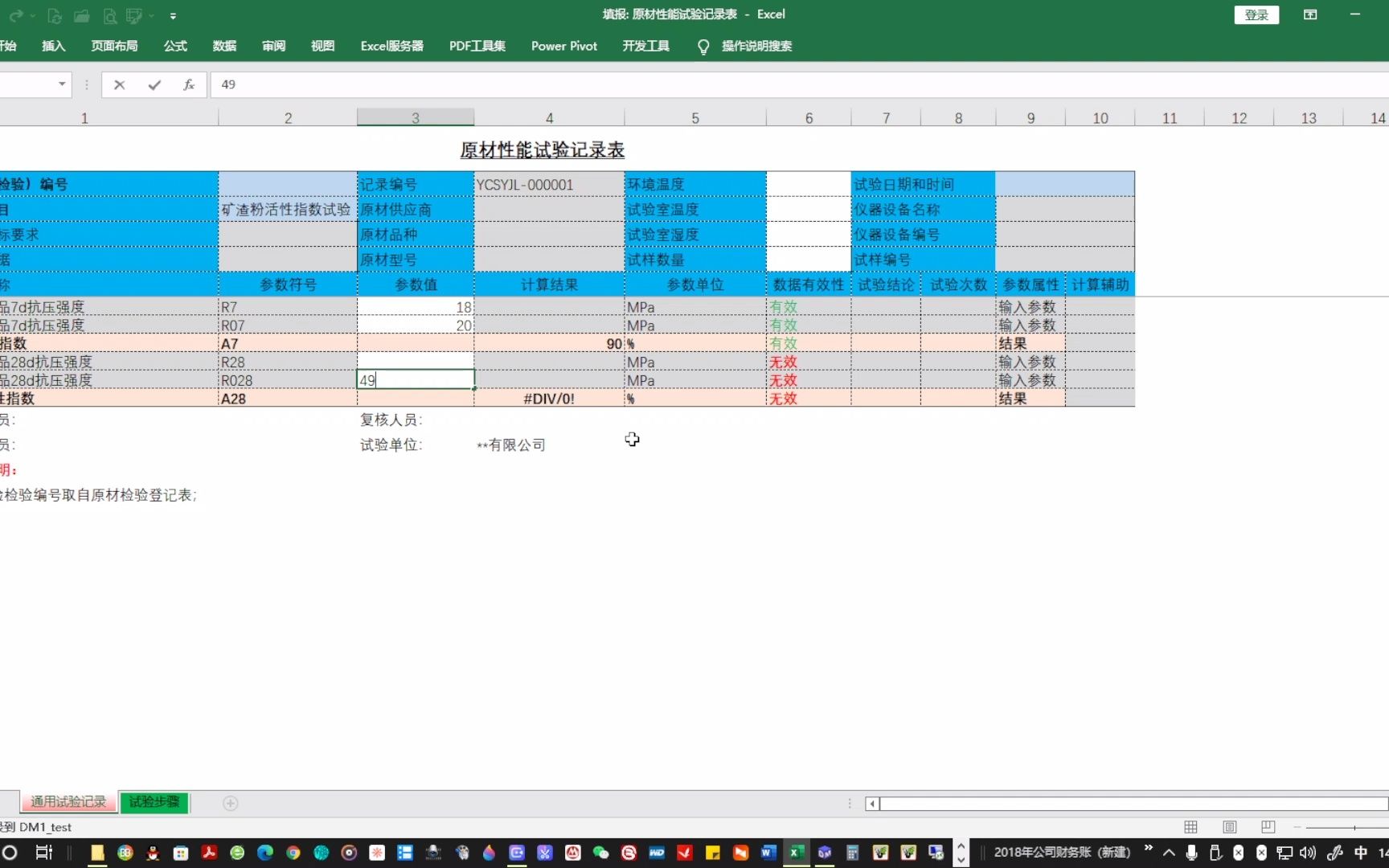Cancel the formula bar entry with X
Image resolution: width=1389 pixels, height=868 pixels.
(x=119, y=84)
